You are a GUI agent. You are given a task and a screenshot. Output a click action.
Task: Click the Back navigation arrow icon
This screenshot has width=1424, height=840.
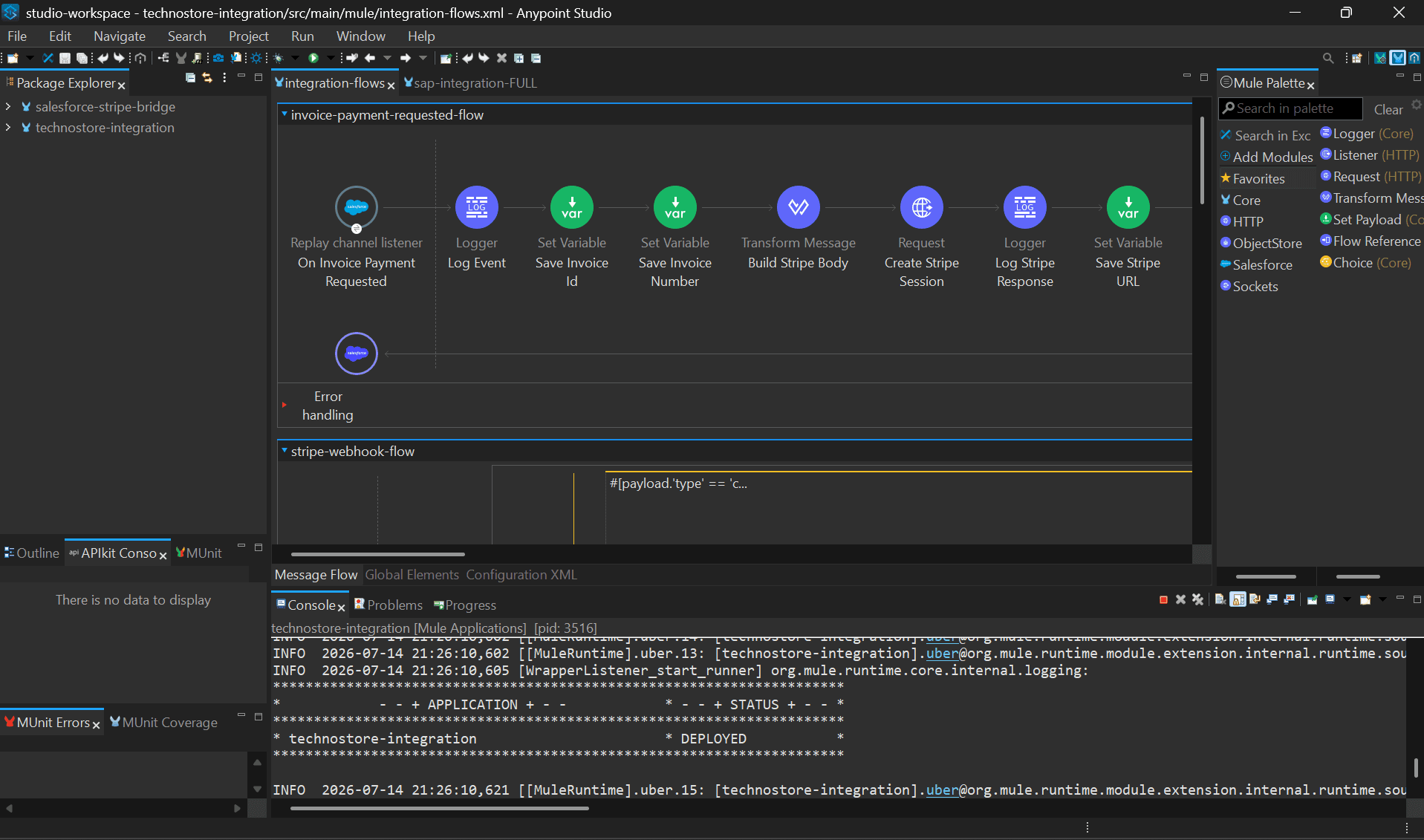click(369, 58)
